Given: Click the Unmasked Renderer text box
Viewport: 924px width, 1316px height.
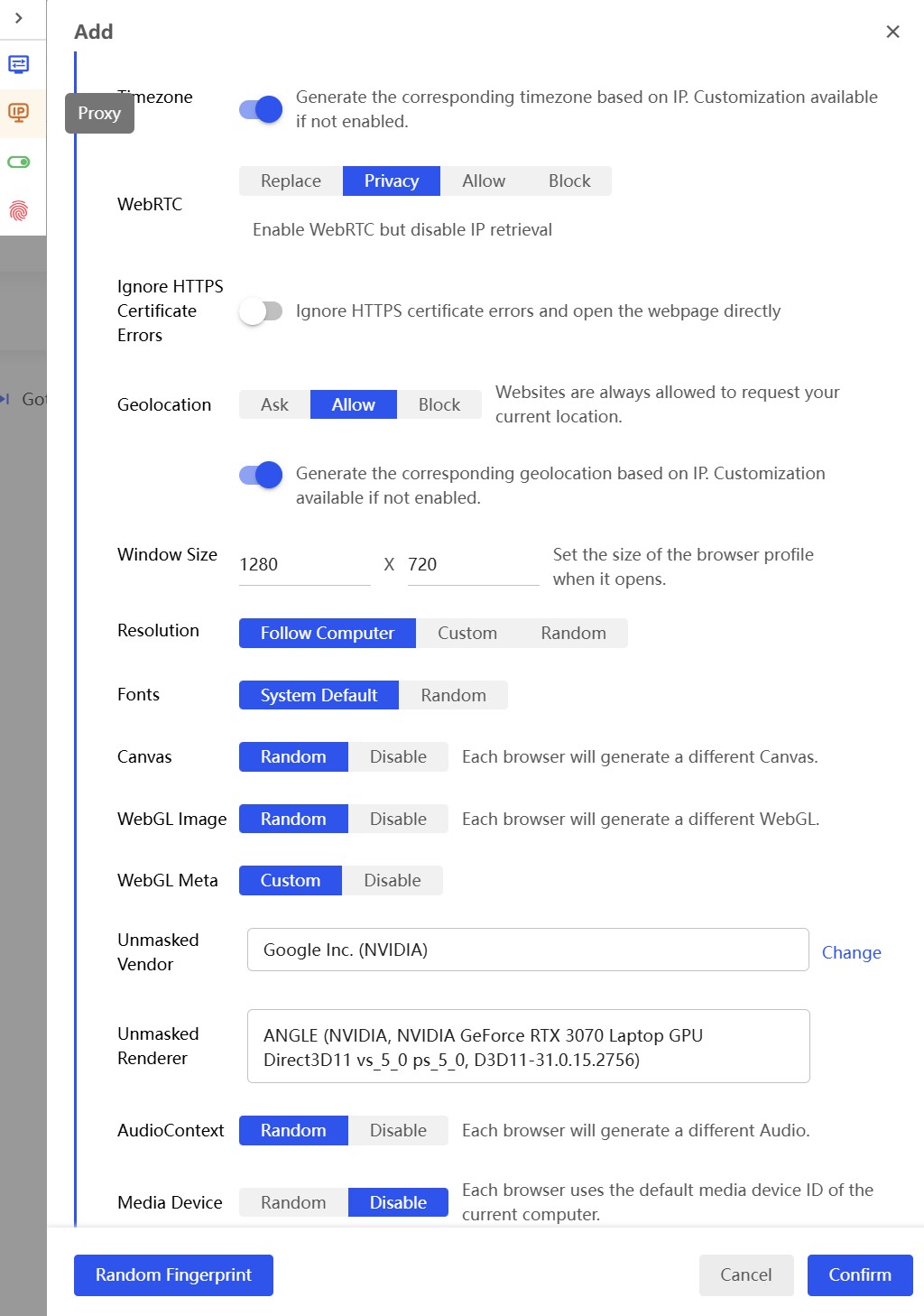Looking at the screenshot, I should point(528,1047).
